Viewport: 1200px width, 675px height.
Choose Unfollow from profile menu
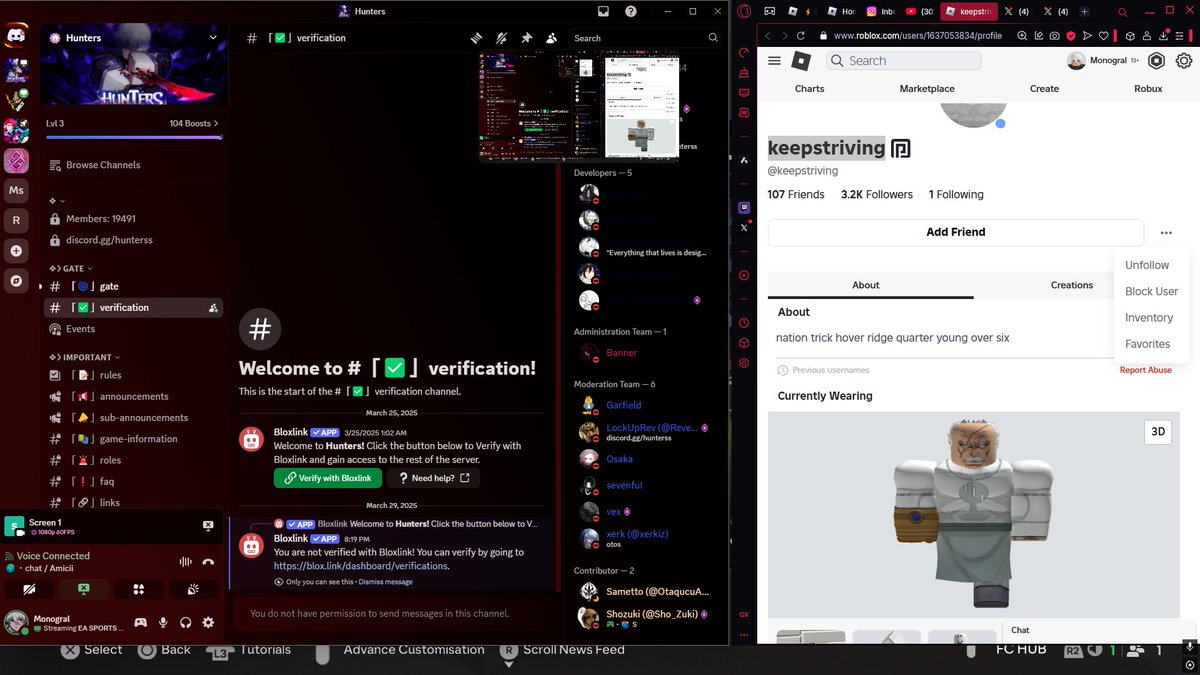(x=1147, y=265)
